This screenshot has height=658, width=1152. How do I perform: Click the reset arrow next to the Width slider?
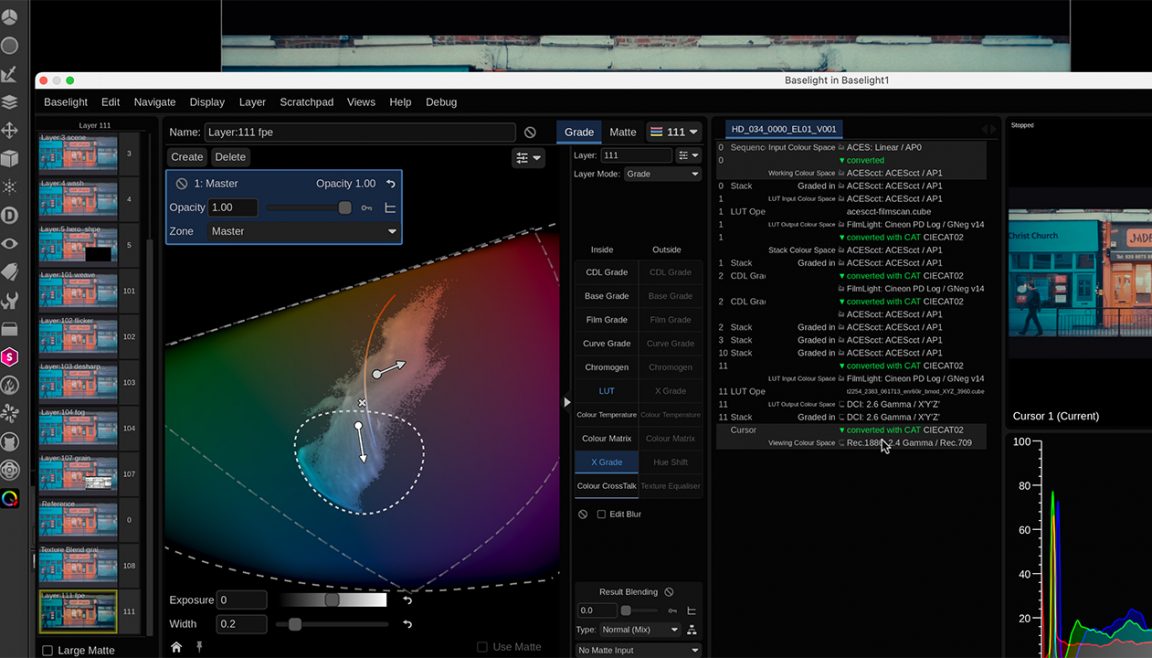(x=407, y=623)
